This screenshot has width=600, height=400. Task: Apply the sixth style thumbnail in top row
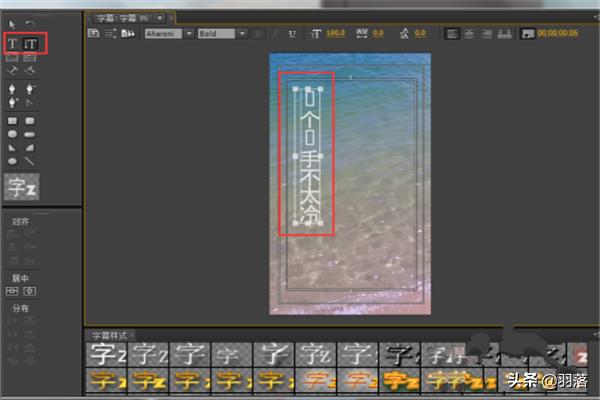pyautogui.click(x=315, y=354)
